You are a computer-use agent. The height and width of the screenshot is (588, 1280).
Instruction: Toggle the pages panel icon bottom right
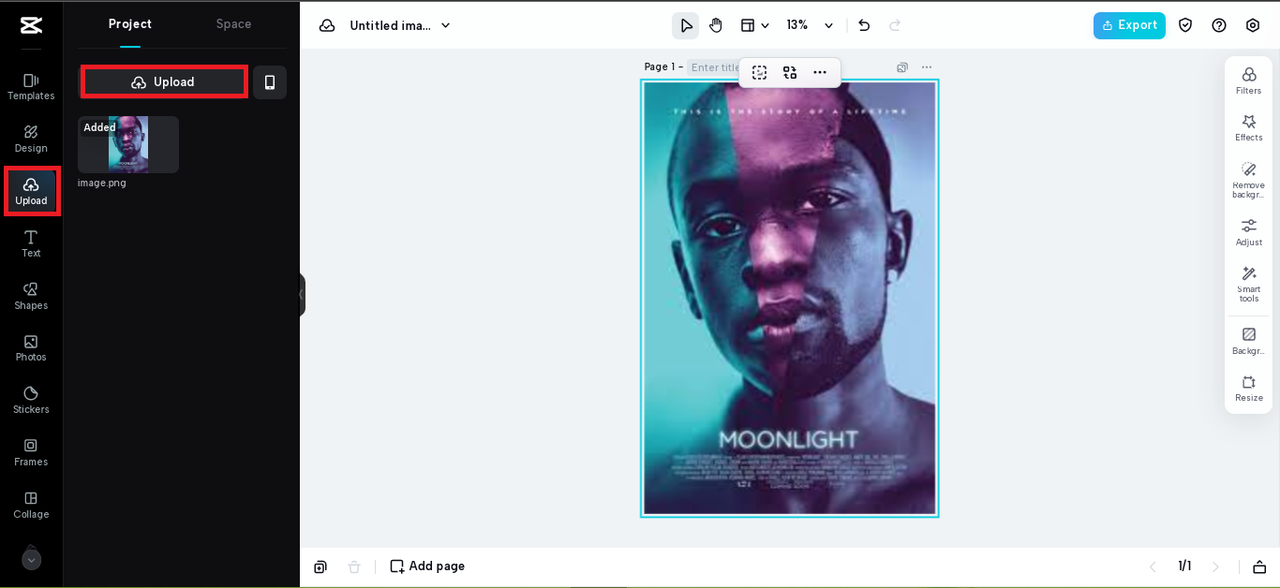[x=1259, y=567]
